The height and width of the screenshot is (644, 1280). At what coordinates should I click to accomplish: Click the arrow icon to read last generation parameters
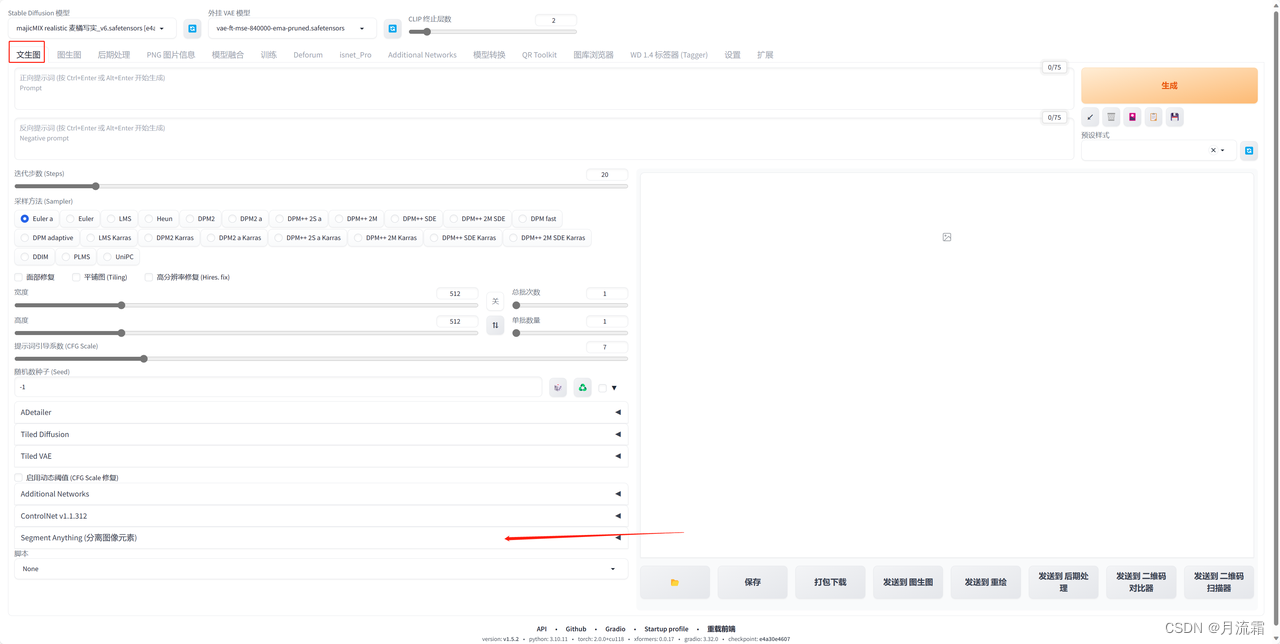click(1090, 117)
